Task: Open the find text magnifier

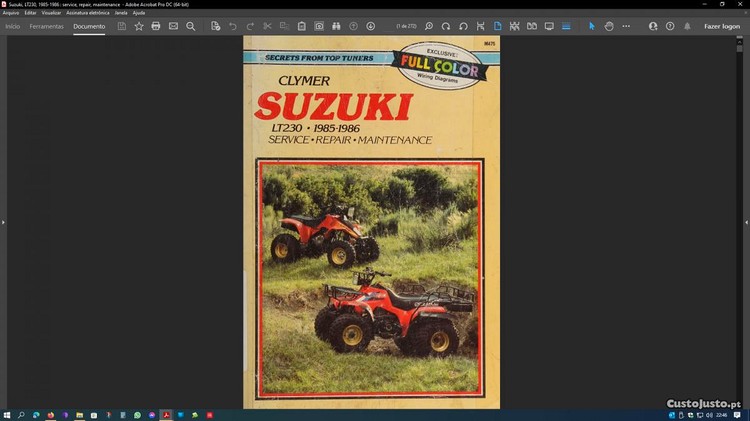Action: [191, 26]
